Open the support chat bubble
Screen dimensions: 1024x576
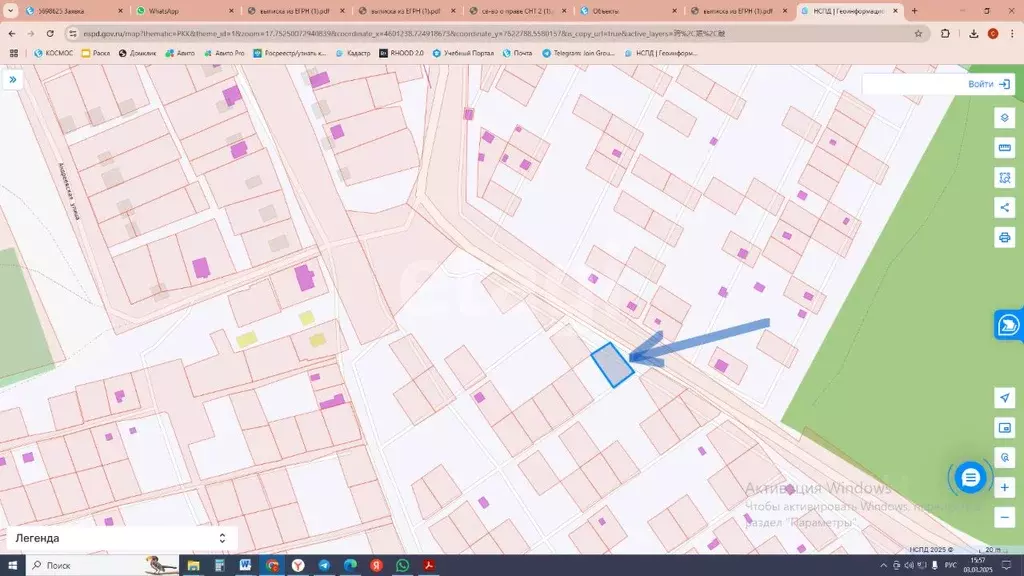click(x=970, y=477)
